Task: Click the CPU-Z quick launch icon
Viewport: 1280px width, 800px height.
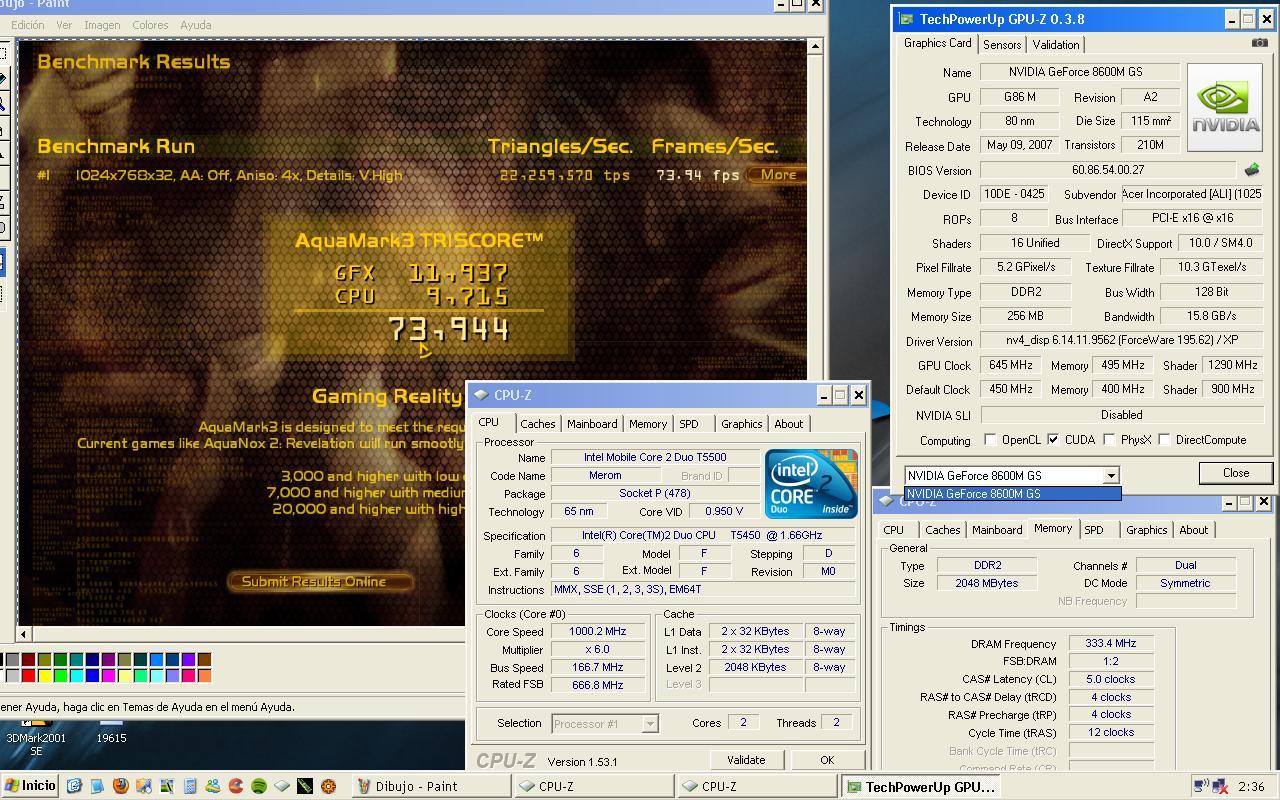Action: point(282,786)
